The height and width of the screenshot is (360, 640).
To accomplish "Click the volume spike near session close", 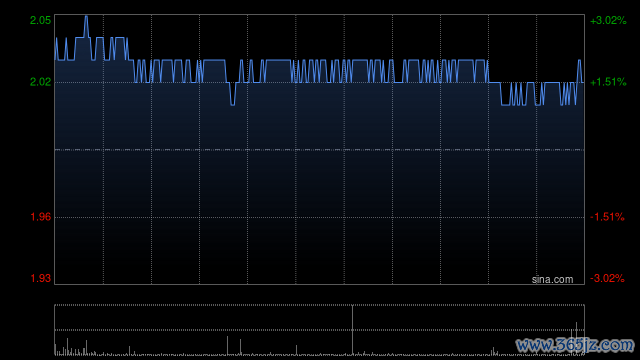I will (576, 338).
